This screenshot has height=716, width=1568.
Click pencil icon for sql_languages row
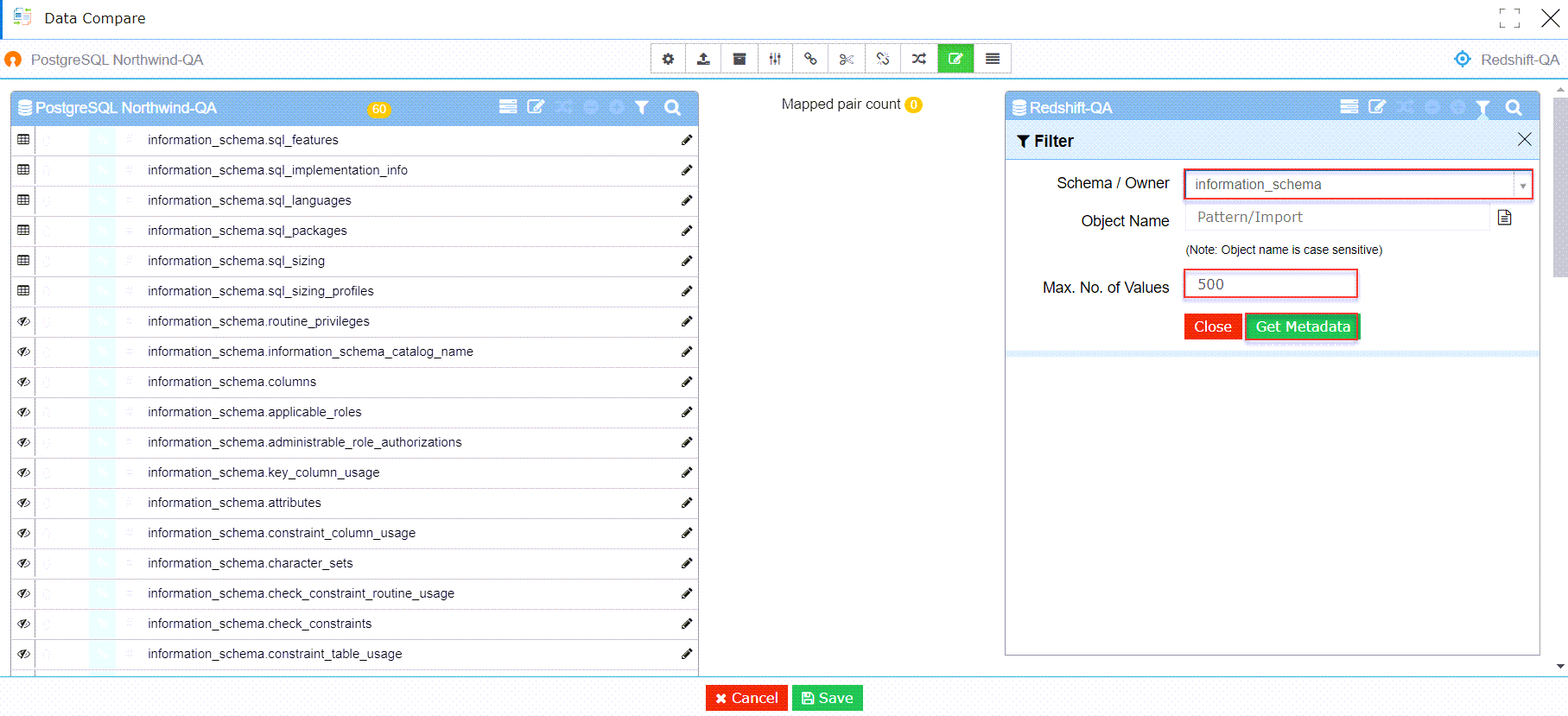click(687, 200)
